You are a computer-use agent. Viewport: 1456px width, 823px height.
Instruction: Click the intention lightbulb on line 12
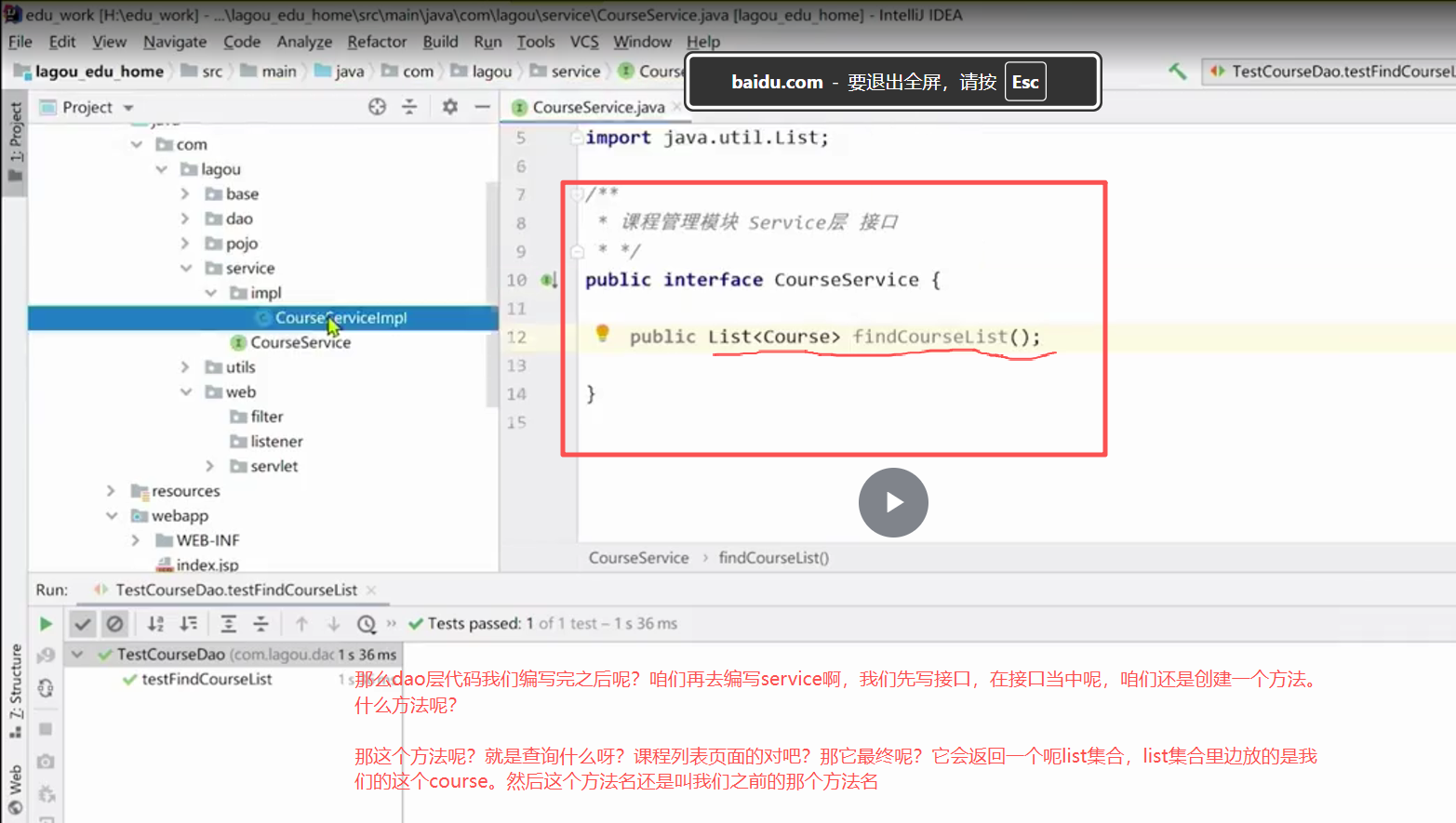(602, 333)
